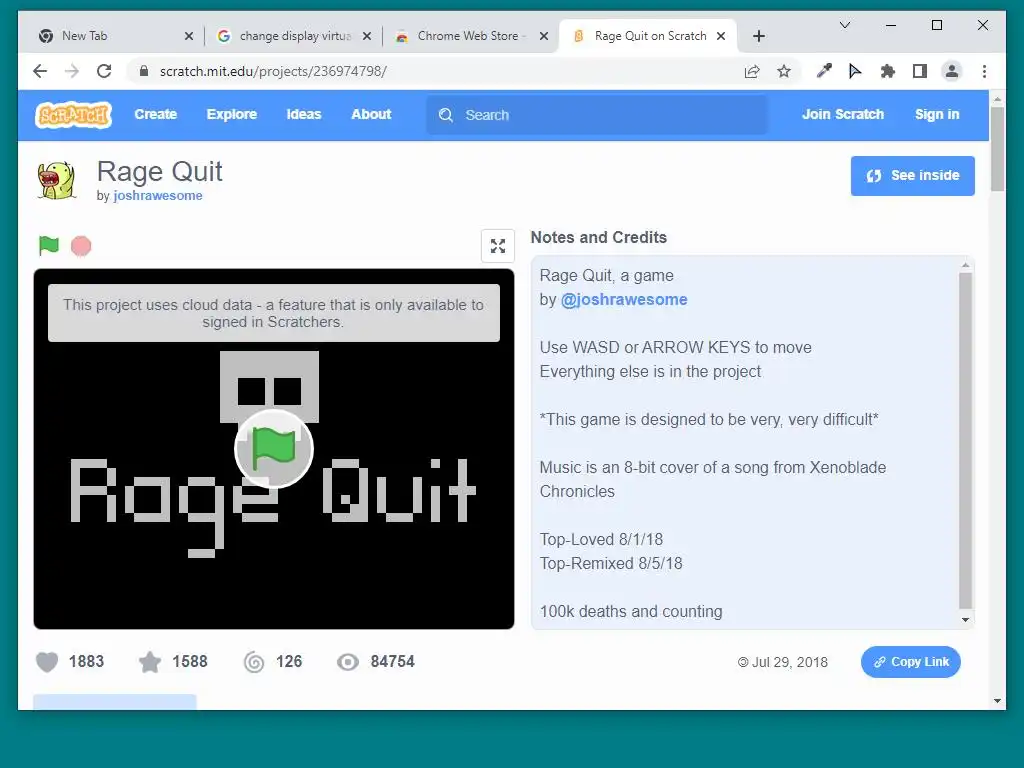Start the game with the center green flag overlay
The height and width of the screenshot is (768, 1024).
click(274, 449)
